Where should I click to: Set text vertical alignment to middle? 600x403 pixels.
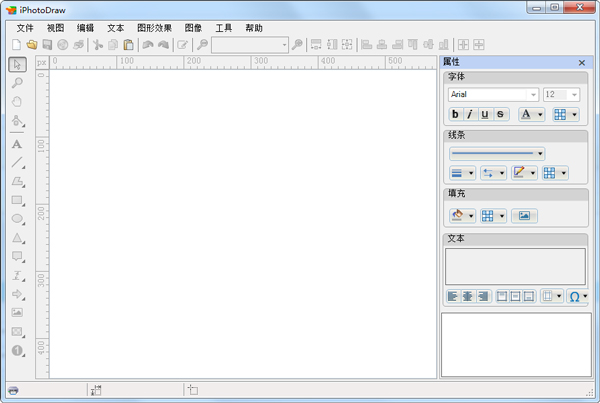515,296
